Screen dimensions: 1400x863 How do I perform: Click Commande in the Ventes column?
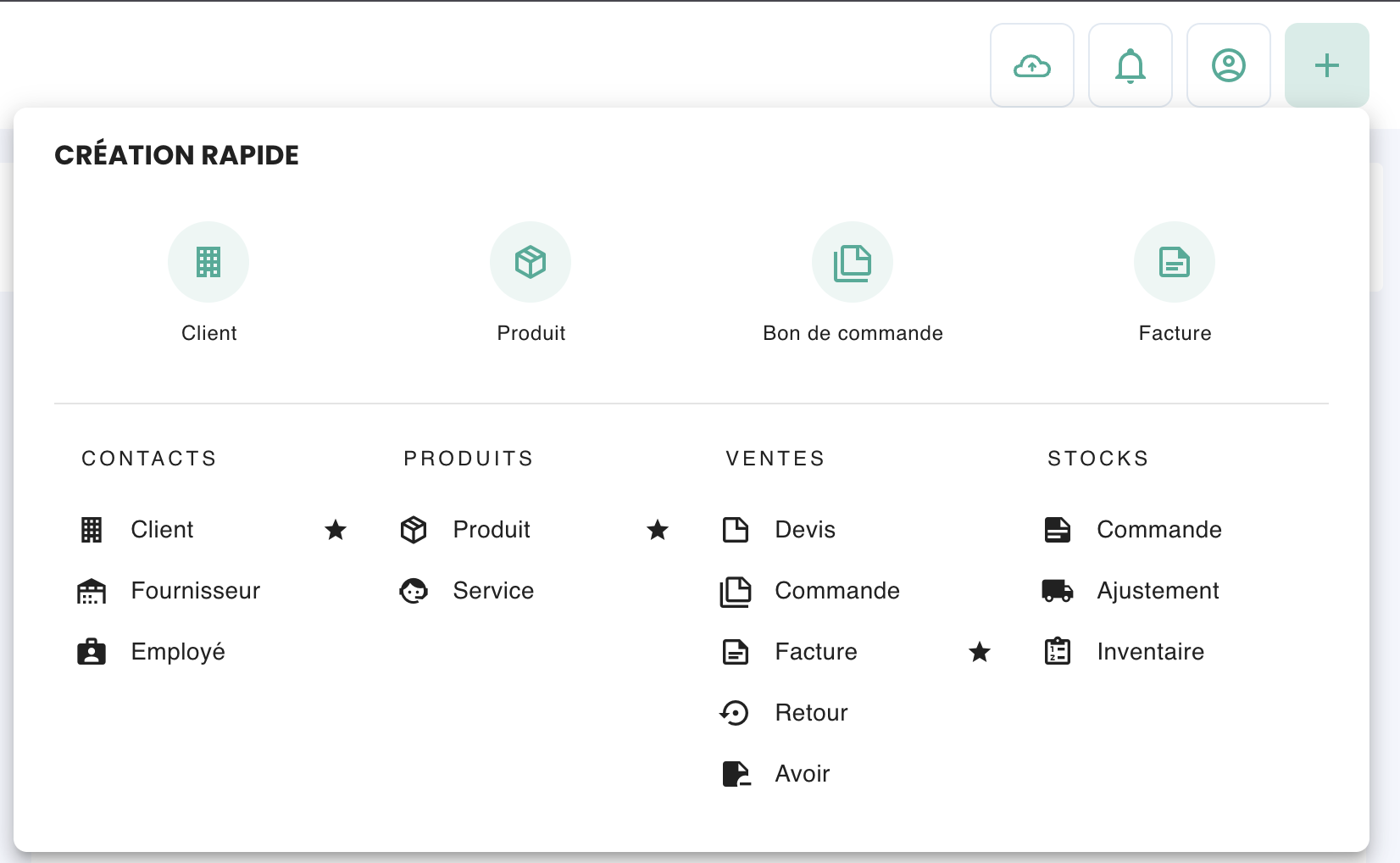(837, 591)
